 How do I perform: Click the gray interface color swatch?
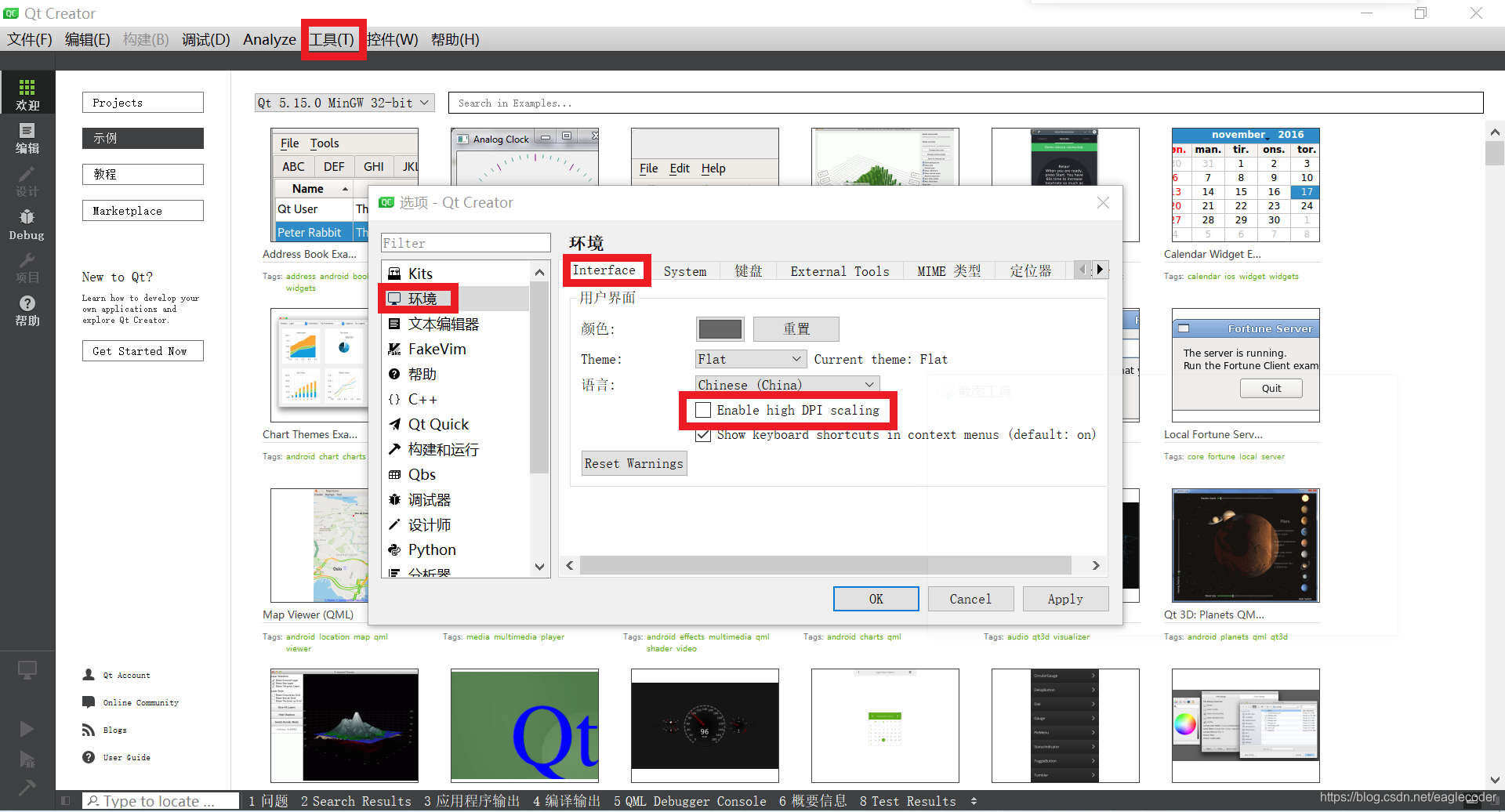[720, 329]
